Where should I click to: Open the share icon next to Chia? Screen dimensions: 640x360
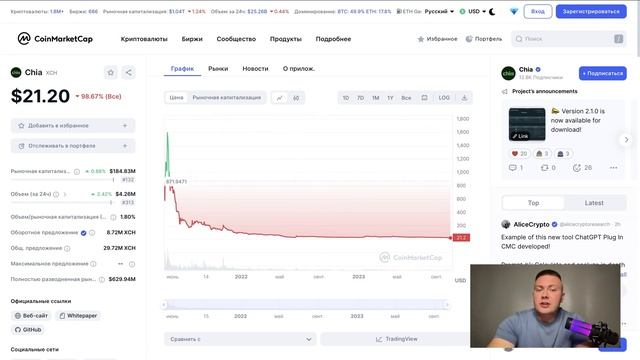click(x=129, y=73)
